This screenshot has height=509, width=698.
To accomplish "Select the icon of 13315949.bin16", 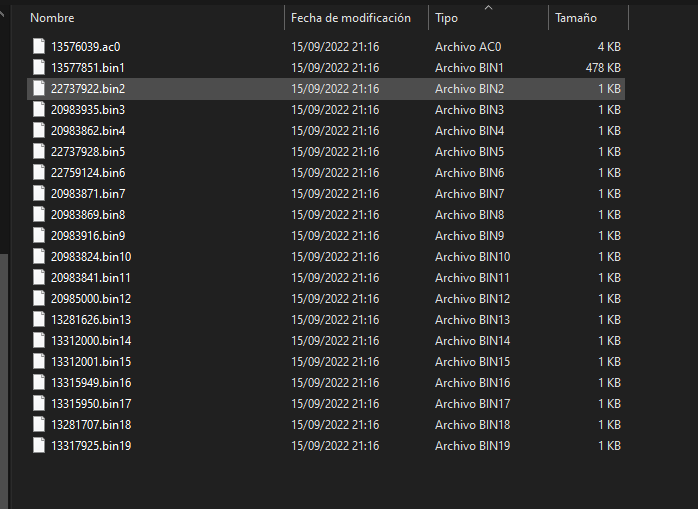I will tap(39, 383).
